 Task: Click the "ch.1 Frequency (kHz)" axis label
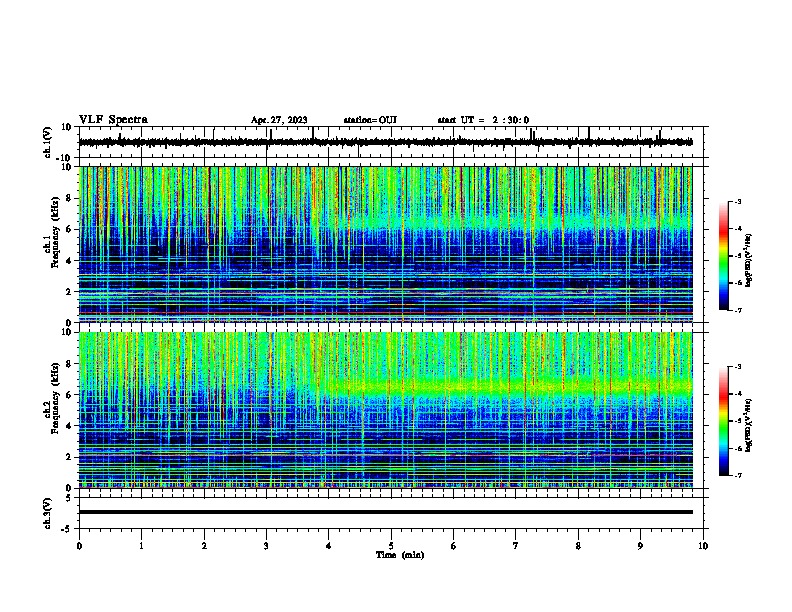coord(51,232)
